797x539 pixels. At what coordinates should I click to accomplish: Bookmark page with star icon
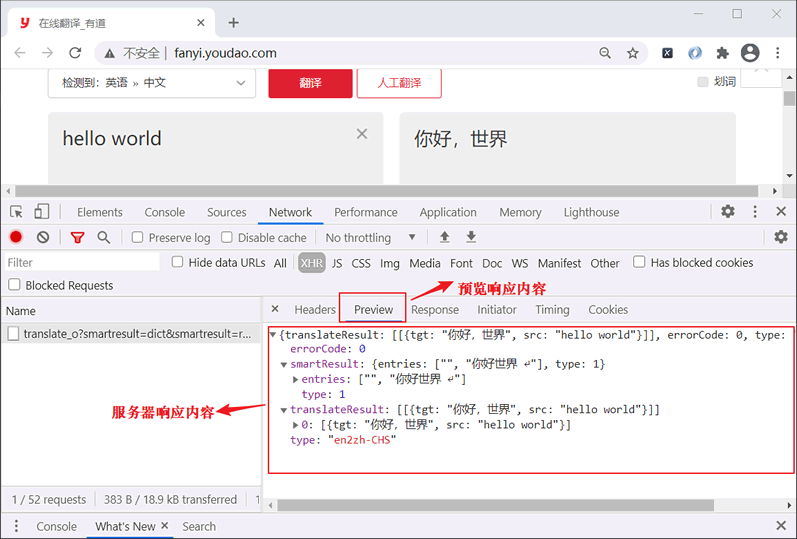632,53
